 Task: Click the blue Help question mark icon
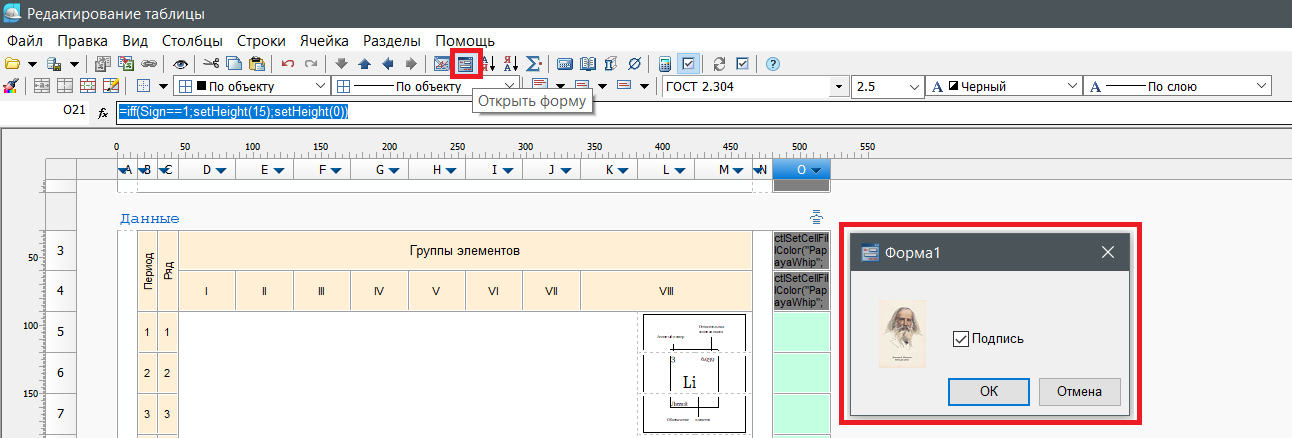(772, 64)
